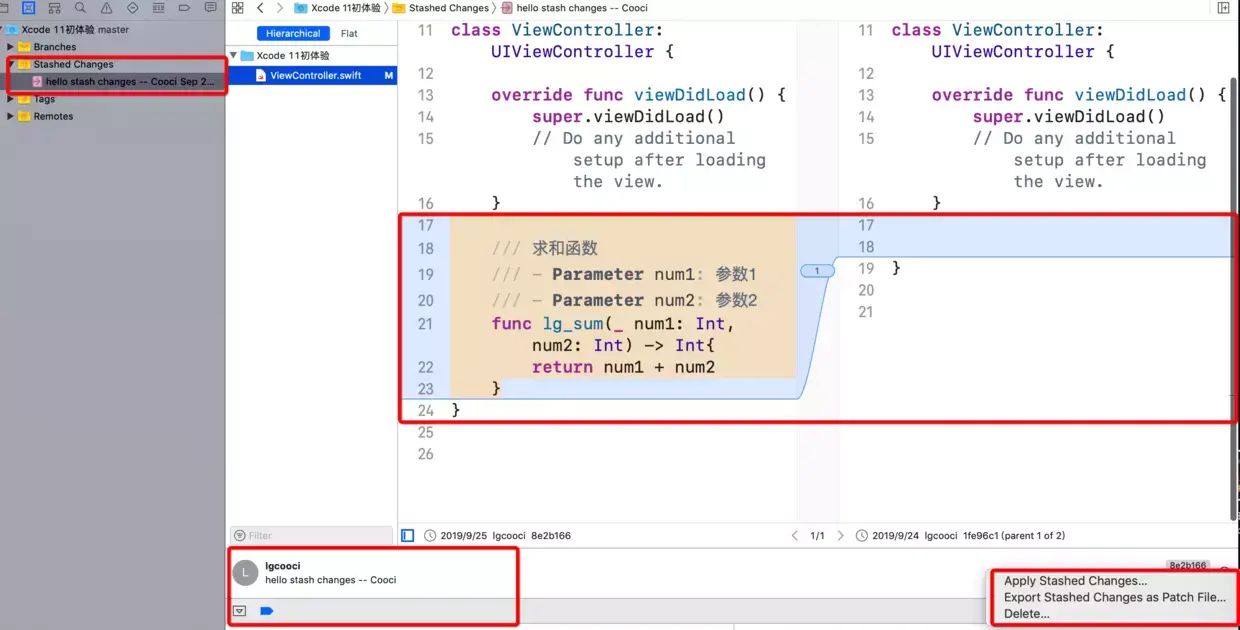Click the Filter field
Image resolution: width=1240 pixels, height=630 pixels.
[311, 536]
